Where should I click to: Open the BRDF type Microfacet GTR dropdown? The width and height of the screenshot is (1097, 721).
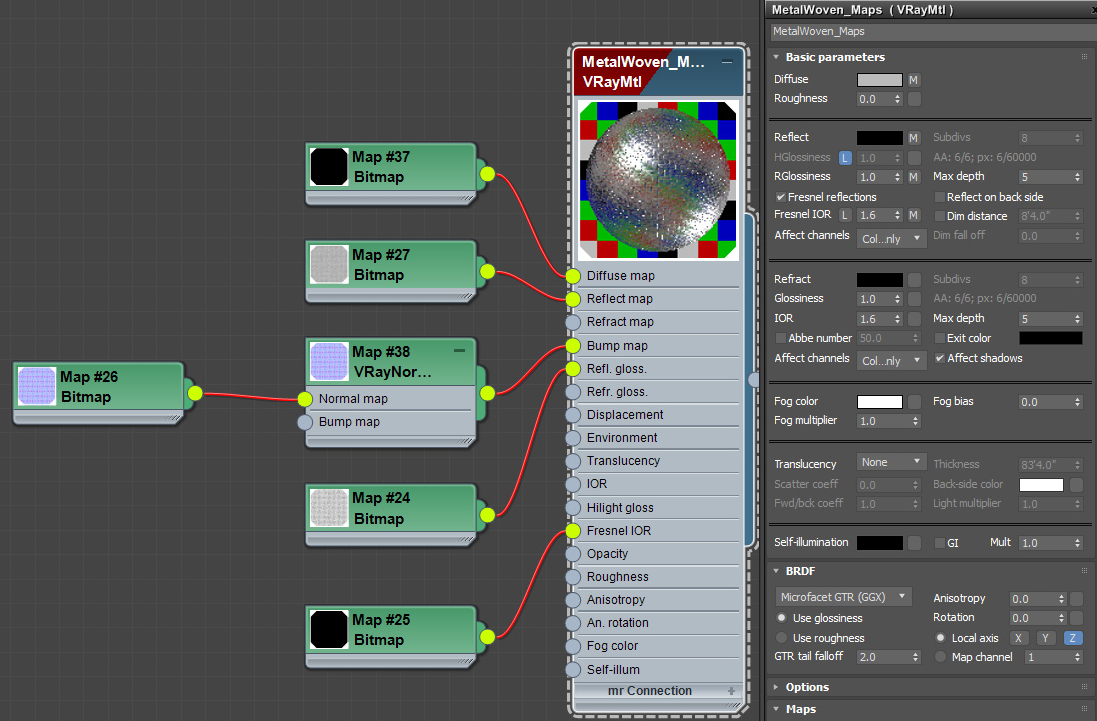click(844, 597)
